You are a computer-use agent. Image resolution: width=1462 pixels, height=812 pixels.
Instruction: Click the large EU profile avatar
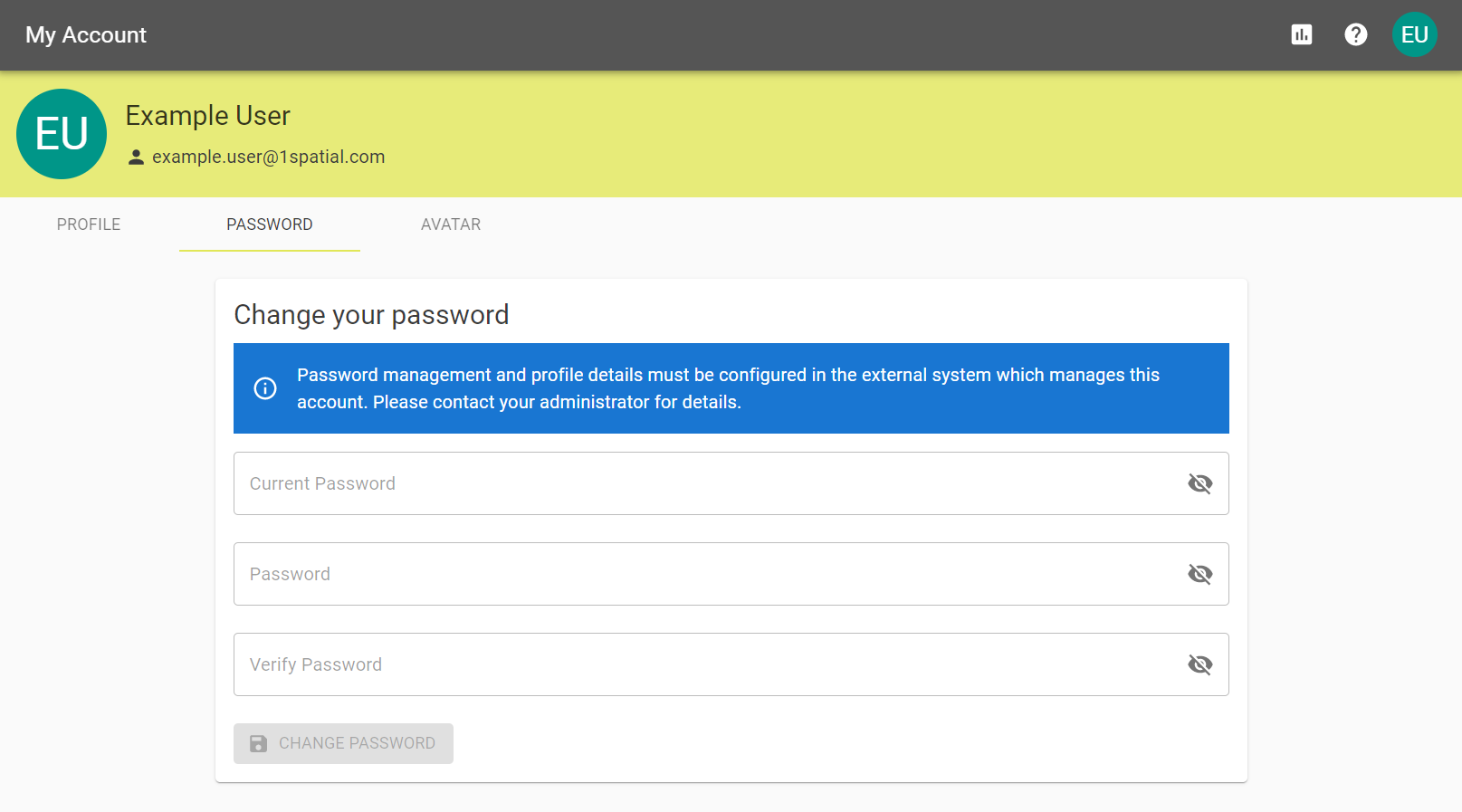pyautogui.click(x=62, y=134)
